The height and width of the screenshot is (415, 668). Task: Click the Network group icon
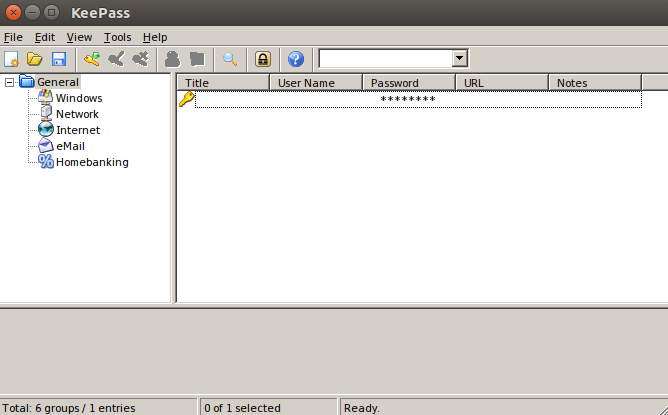click(x=46, y=114)
